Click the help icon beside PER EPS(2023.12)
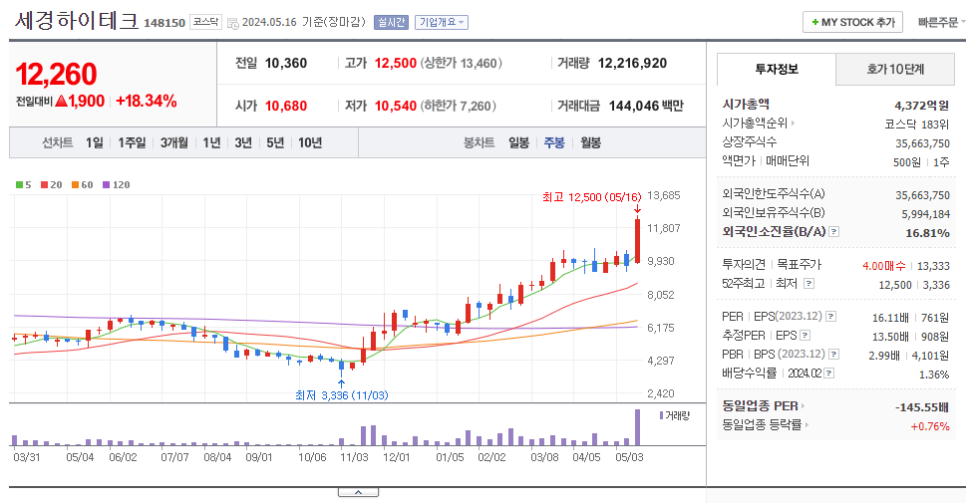Image resolution: width=966 pixels, height=503 pixels. (x=831, y=317)
